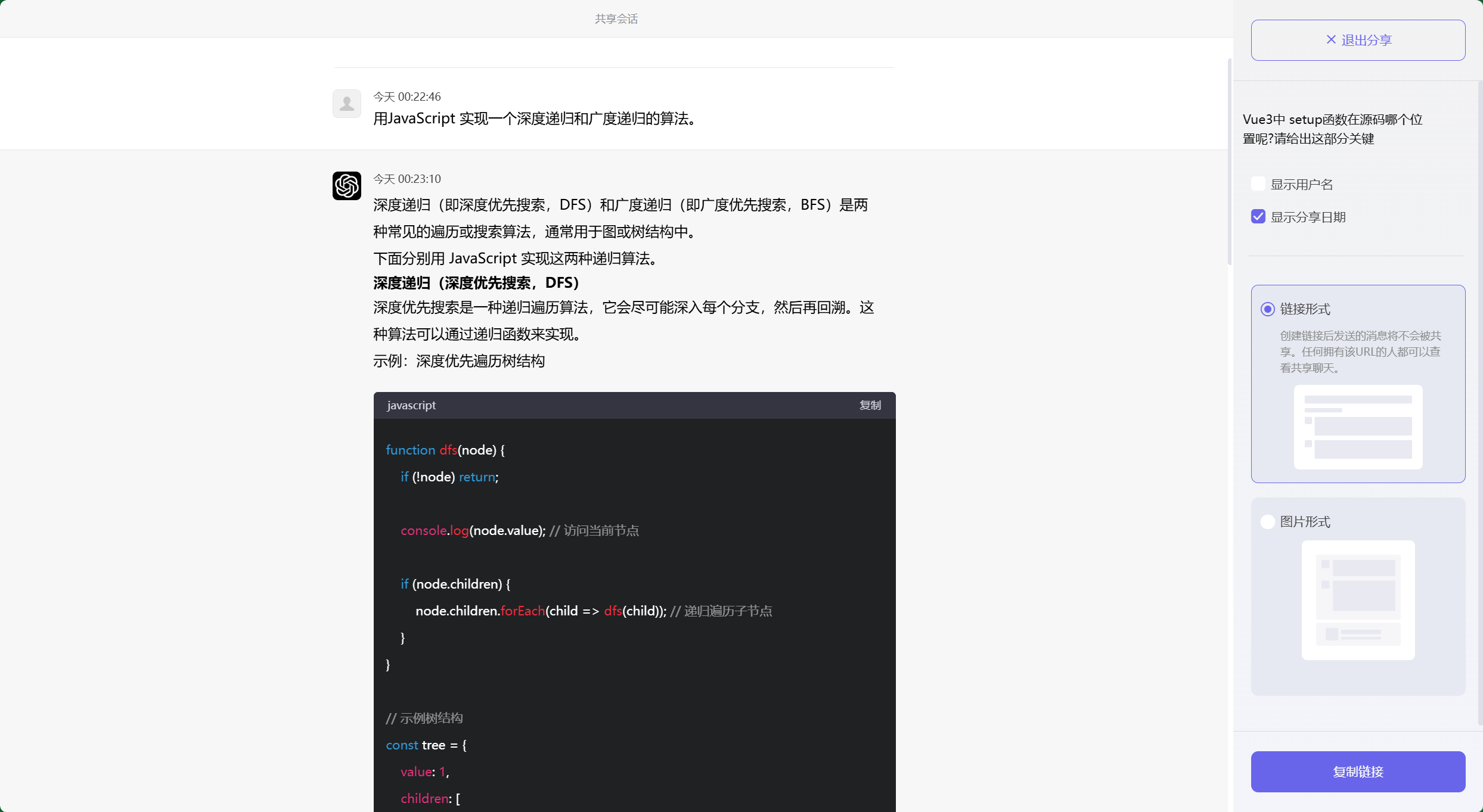Click the empty radio circle of 图片形式
Screen dimensions: 1483x812
tap(1267, 521)
